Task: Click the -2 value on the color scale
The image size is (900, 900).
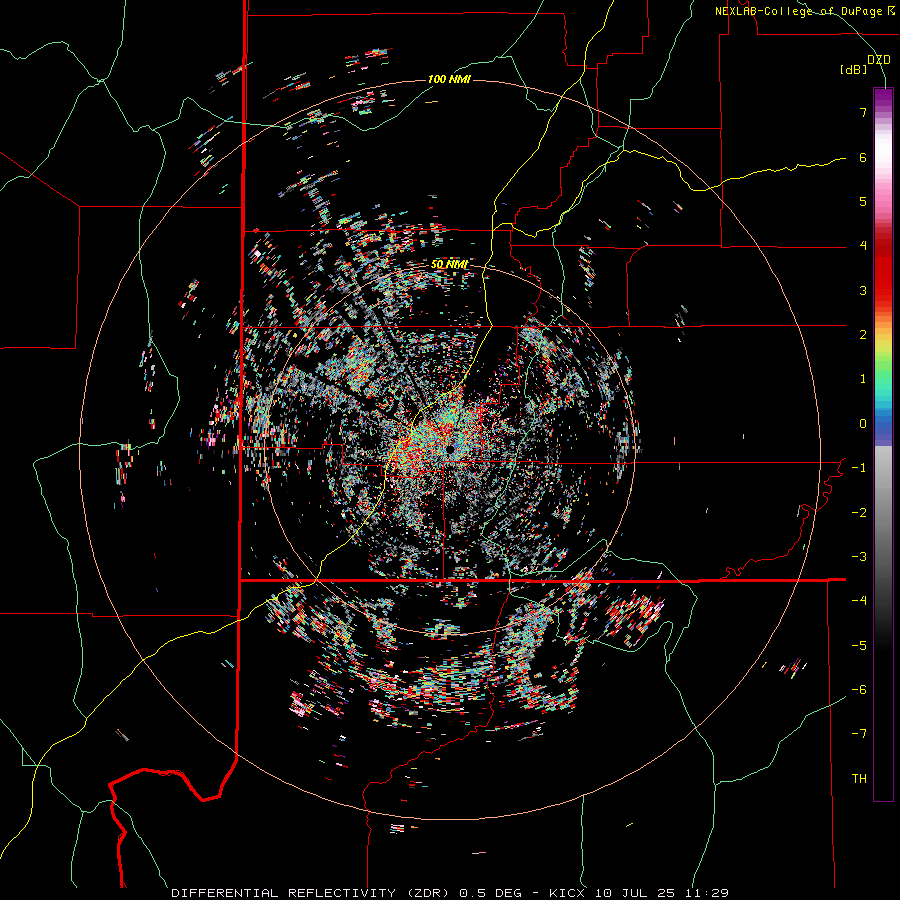Action: (x=859, y=513)
